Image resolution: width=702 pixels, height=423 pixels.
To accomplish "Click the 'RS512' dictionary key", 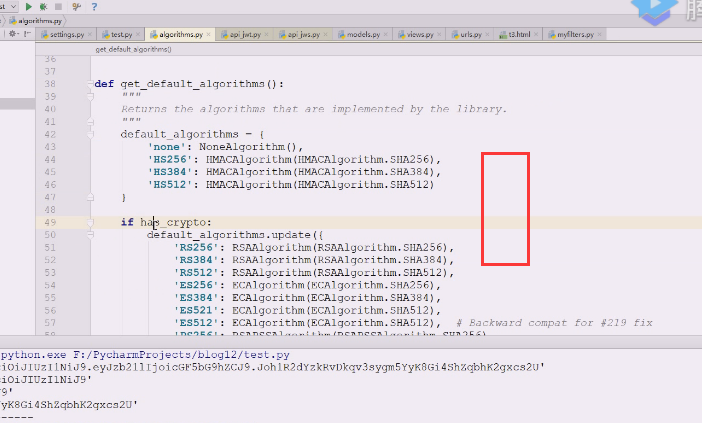I will [x=196, y=272].
